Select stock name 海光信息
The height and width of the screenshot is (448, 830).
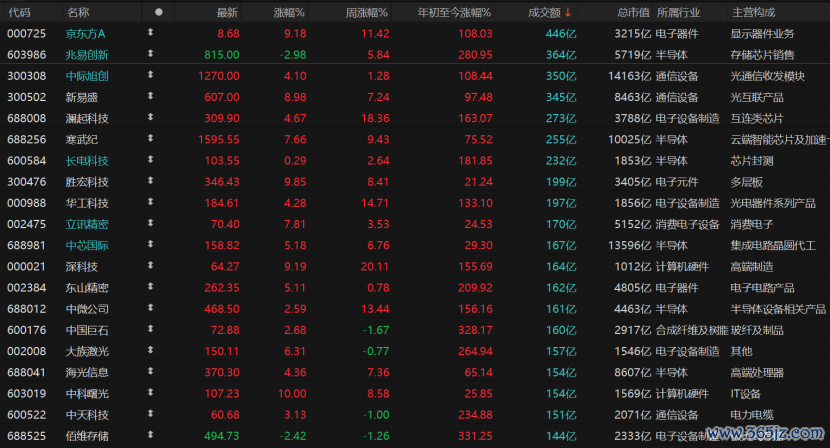(x=87, y=373)
